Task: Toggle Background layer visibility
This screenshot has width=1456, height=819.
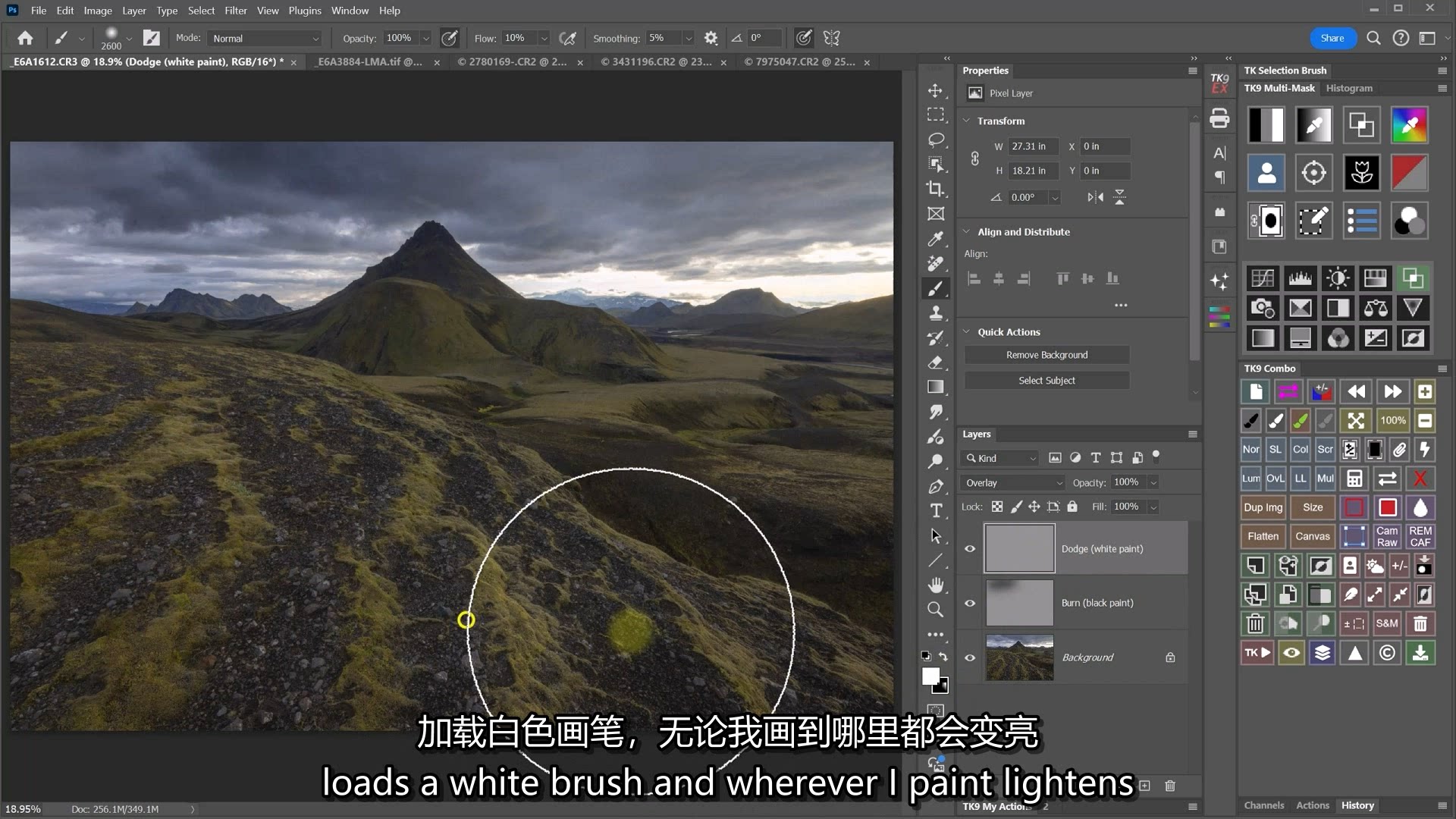Action: click(x=970, y=657)
